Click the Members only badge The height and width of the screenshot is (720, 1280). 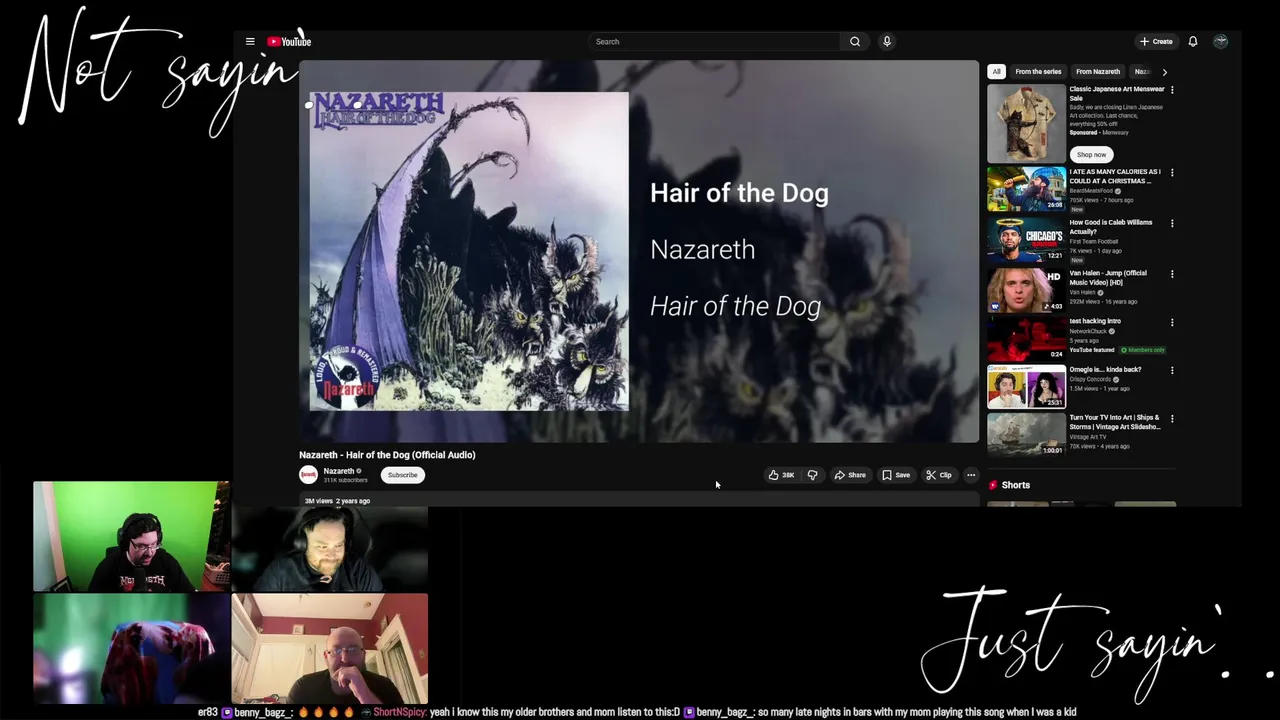[1142, 350]
